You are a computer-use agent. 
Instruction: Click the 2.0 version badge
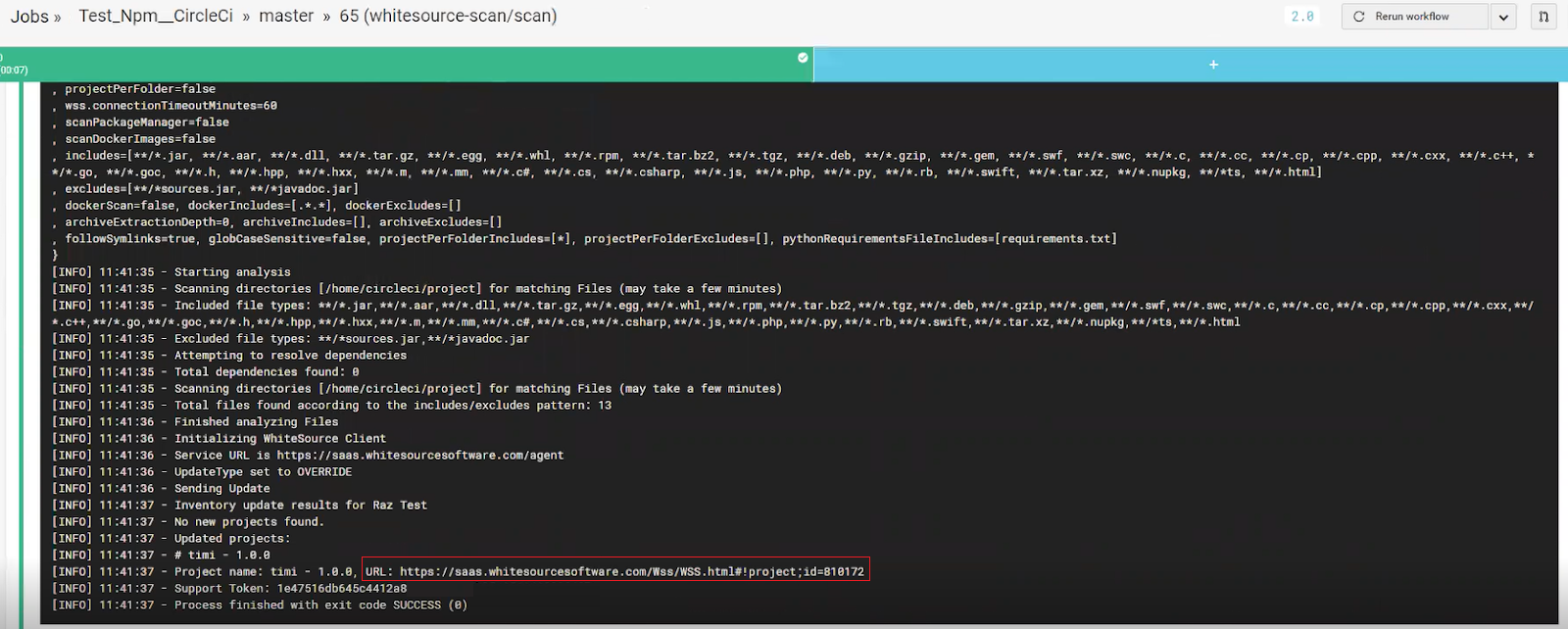point(1302,17)
